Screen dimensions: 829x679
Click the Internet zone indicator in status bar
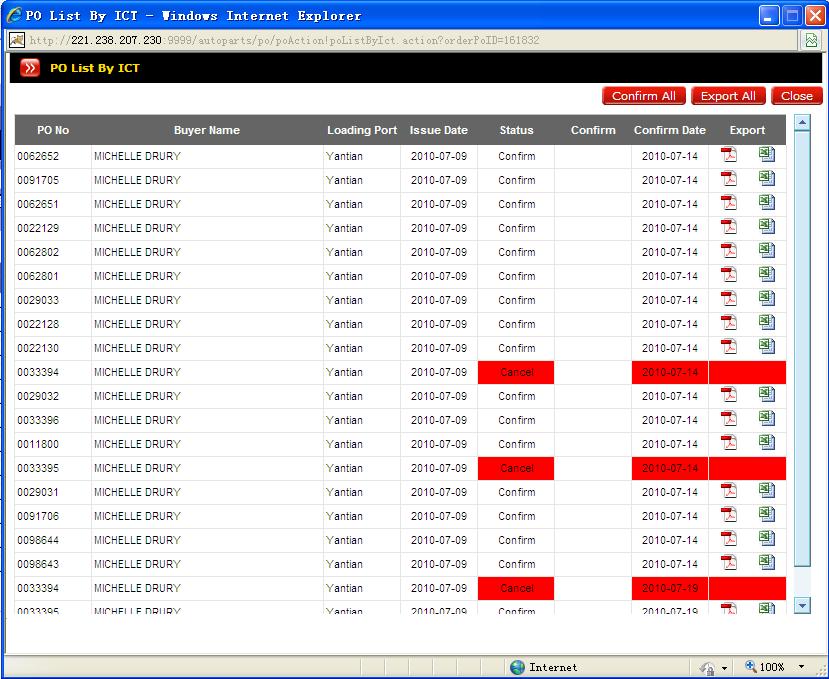[543, 667]
